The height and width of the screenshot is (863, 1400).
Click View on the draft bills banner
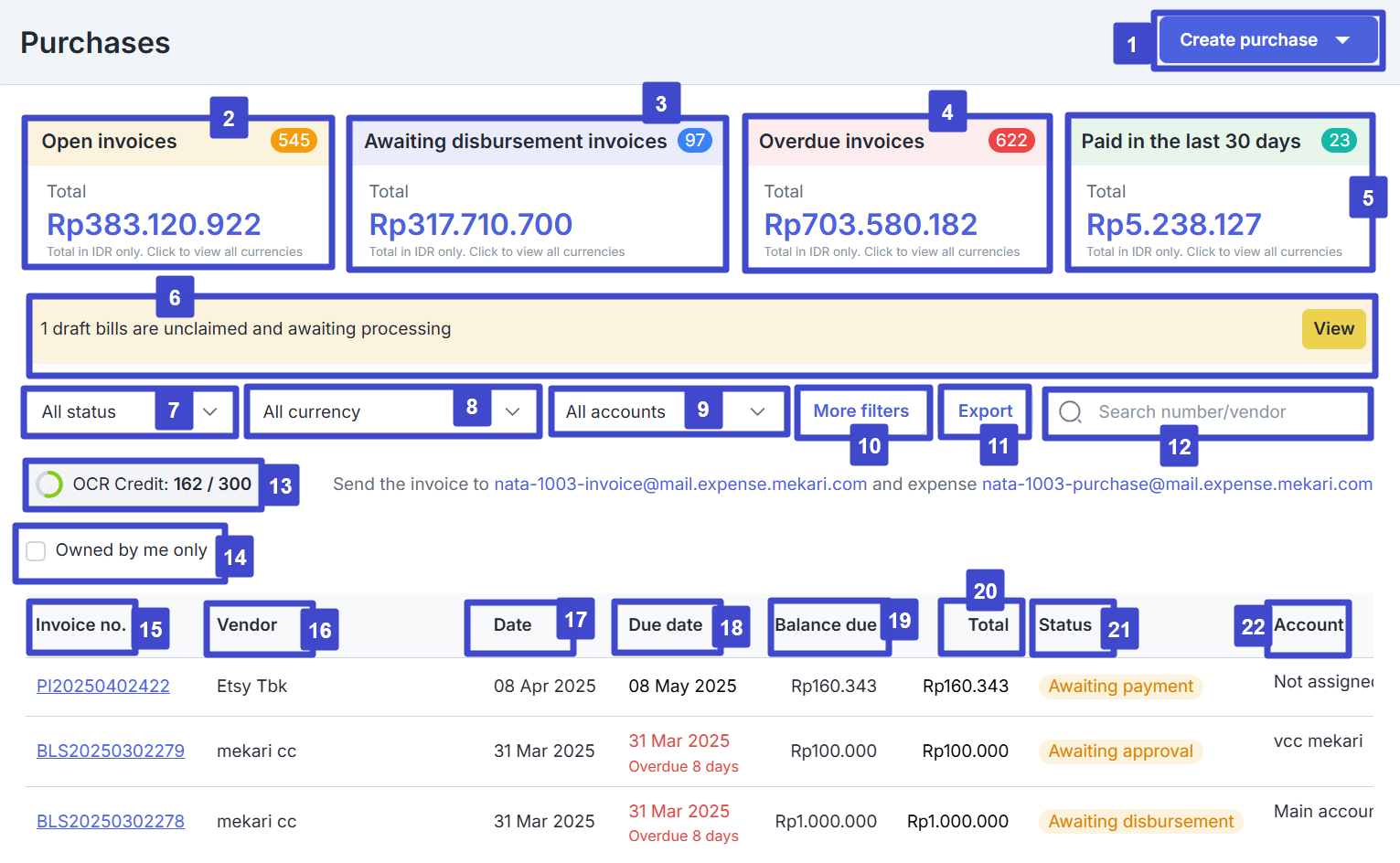coord(1334,329)
